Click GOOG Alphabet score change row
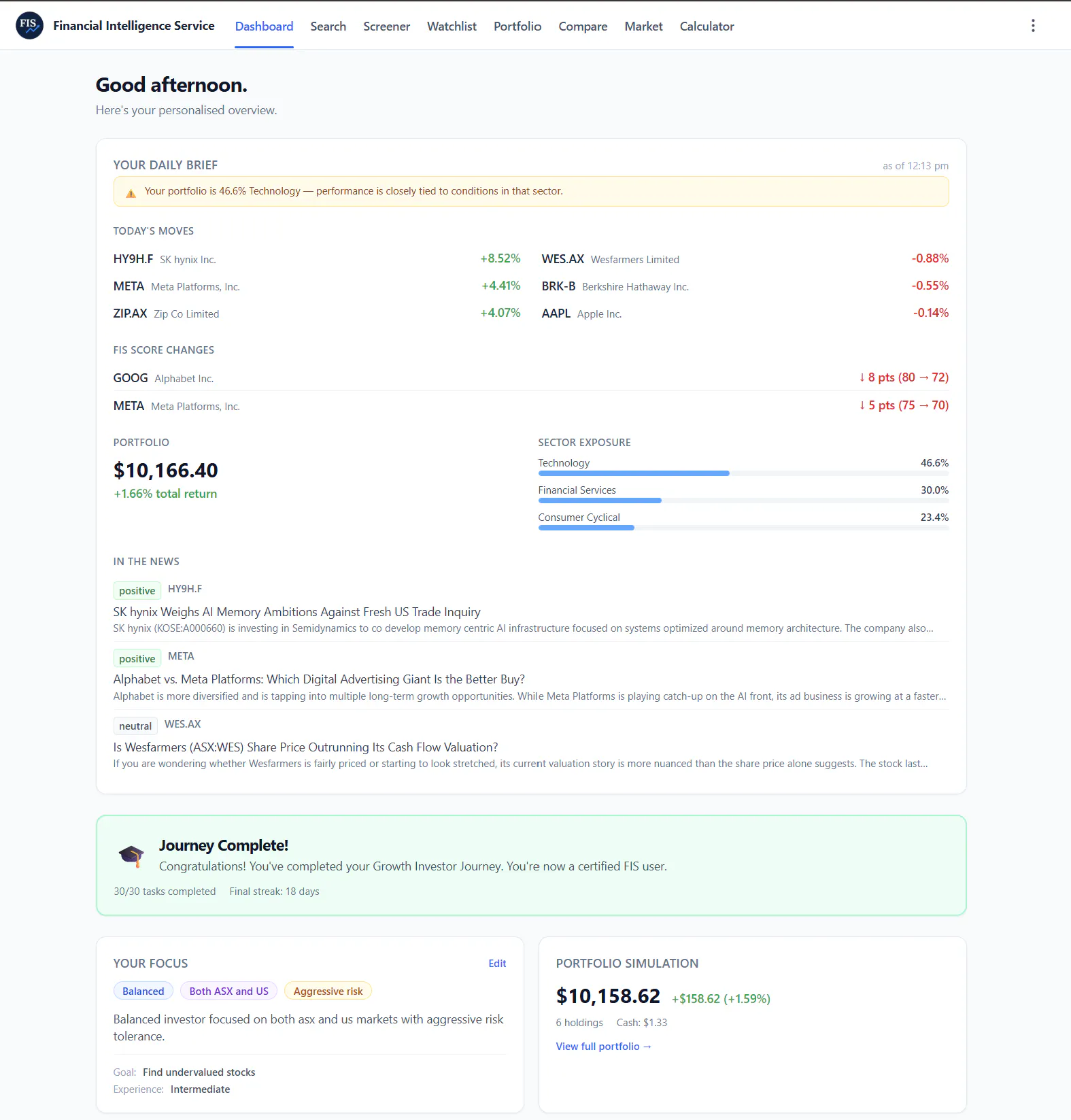The image size is (1071, 1120). (x=531, y=378)
